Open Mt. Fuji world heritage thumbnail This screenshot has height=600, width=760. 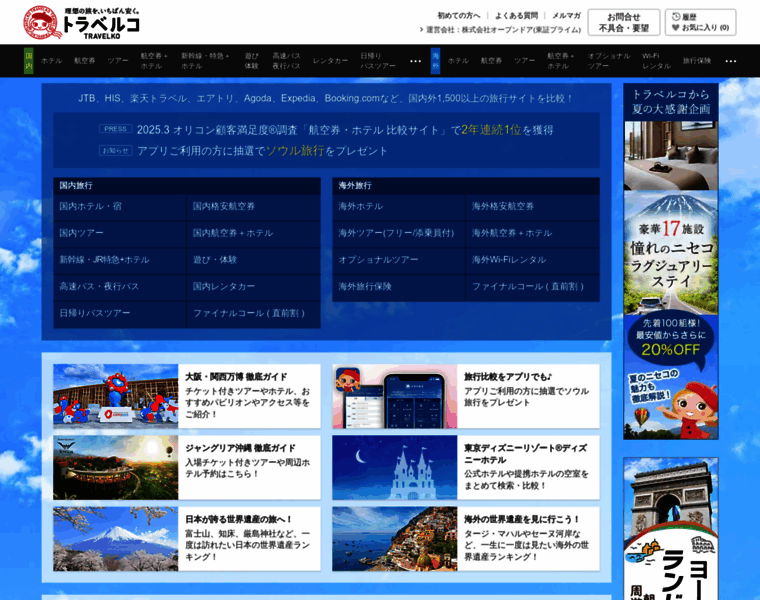click(116, 538)
